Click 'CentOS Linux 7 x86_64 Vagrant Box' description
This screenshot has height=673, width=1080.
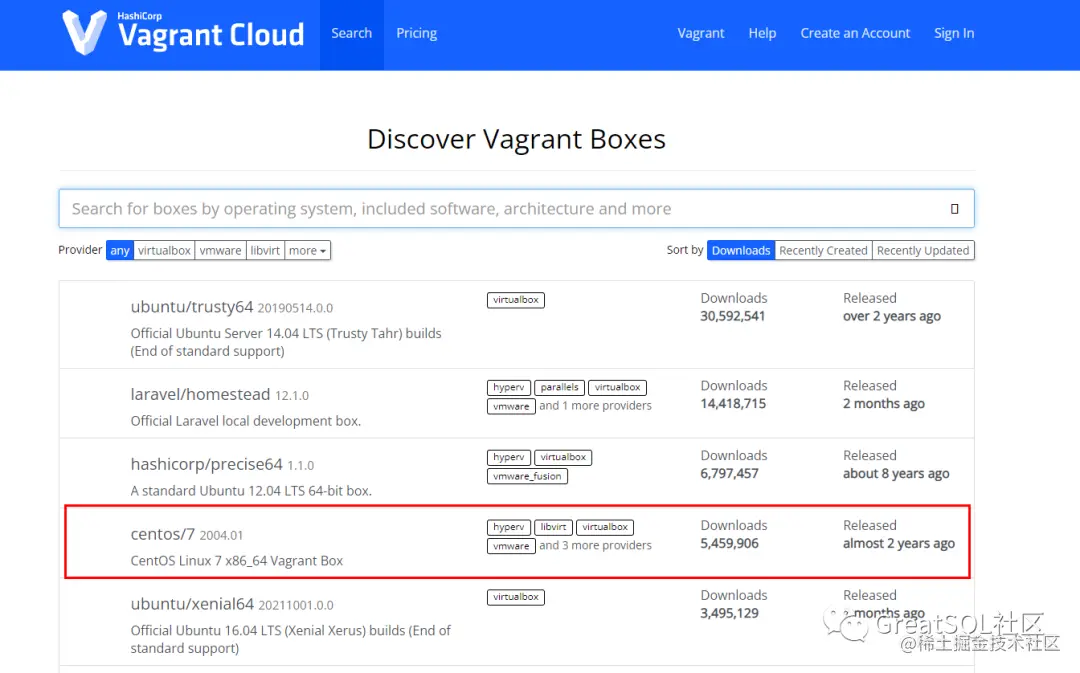tap(237, 561)
